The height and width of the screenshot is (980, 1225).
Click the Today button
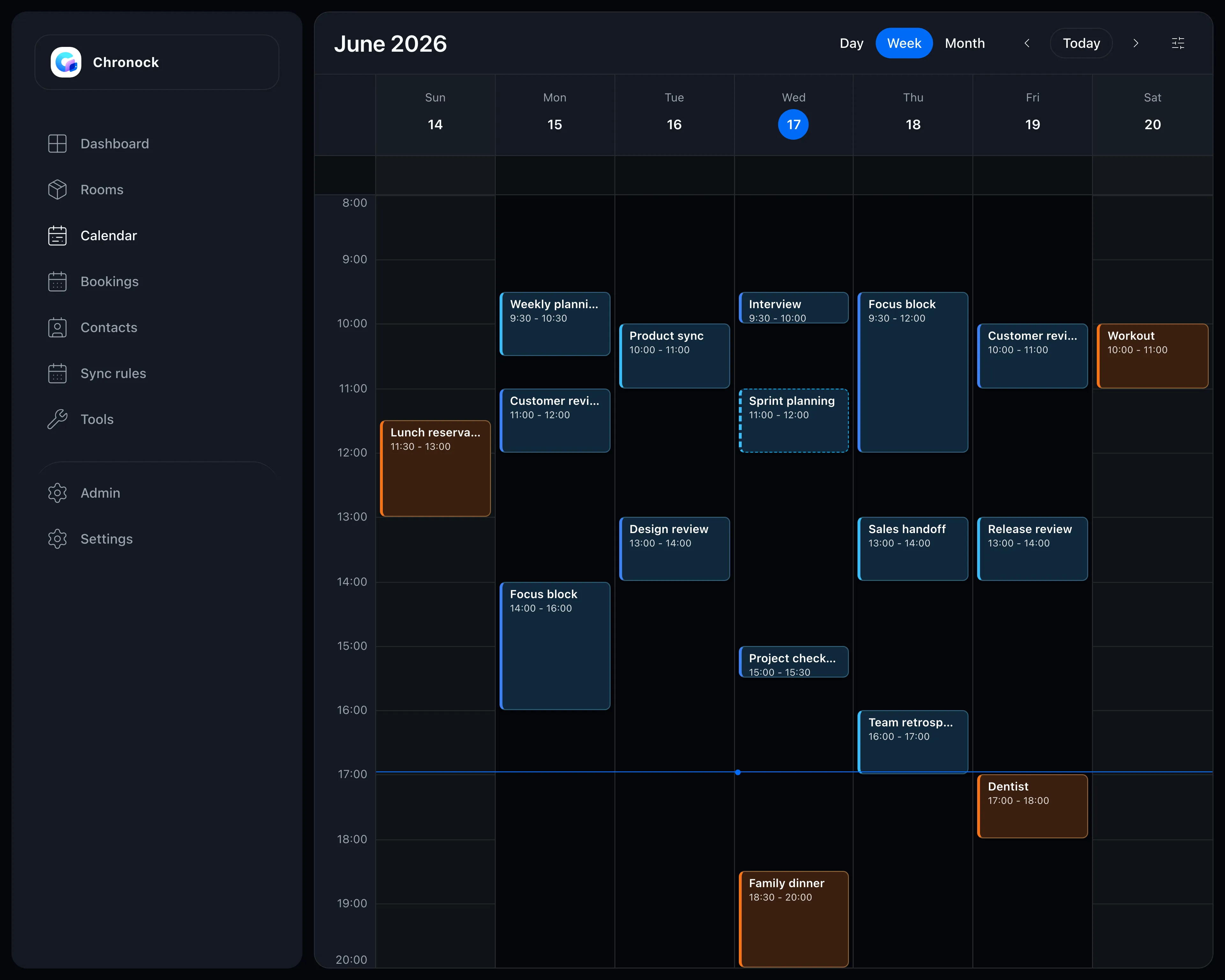click(x=1081, y=43)
